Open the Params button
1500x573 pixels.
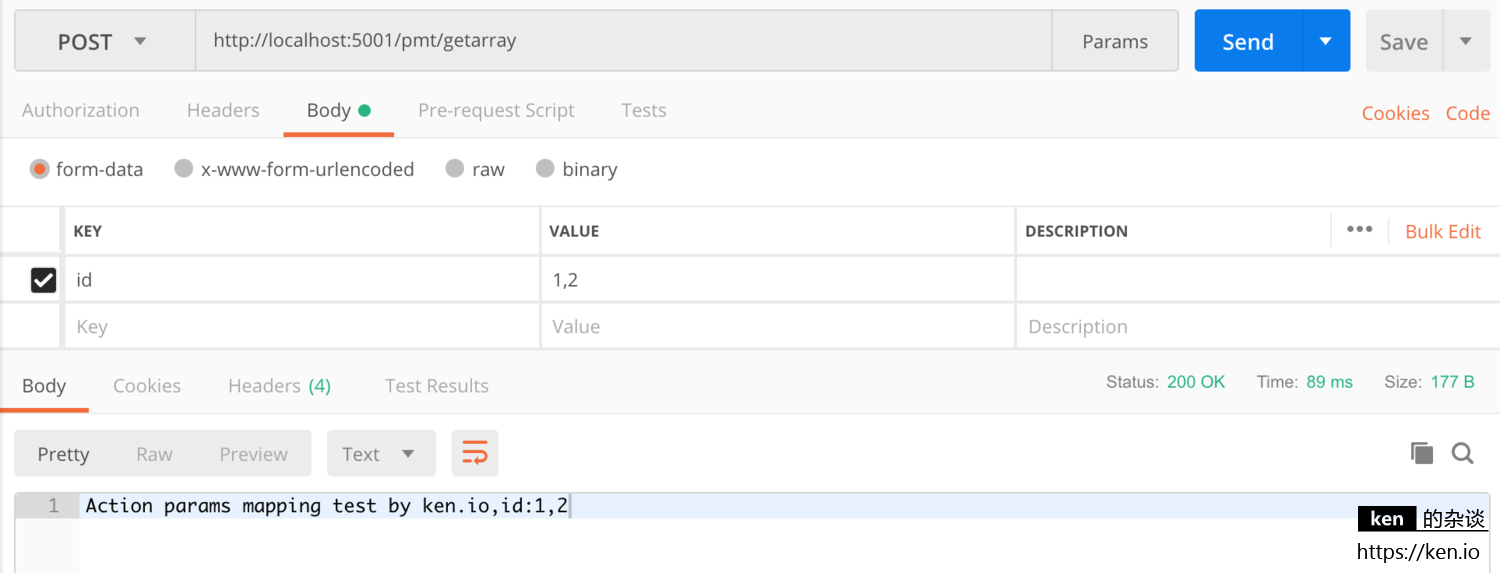(x=1115, y=41)
